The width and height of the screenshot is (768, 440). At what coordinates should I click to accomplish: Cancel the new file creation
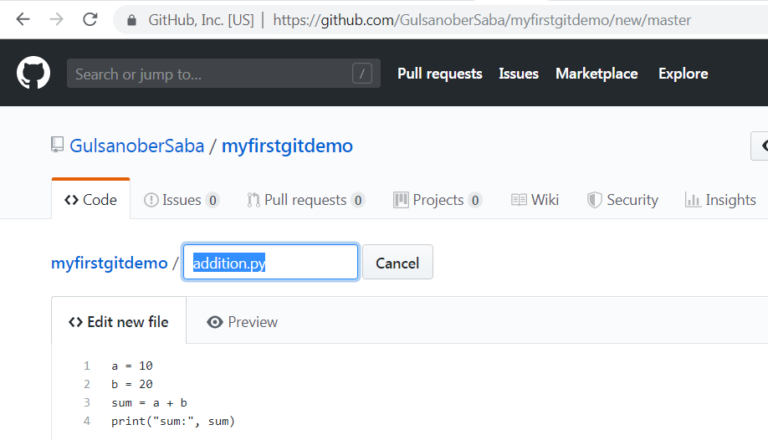click(398, 263)
